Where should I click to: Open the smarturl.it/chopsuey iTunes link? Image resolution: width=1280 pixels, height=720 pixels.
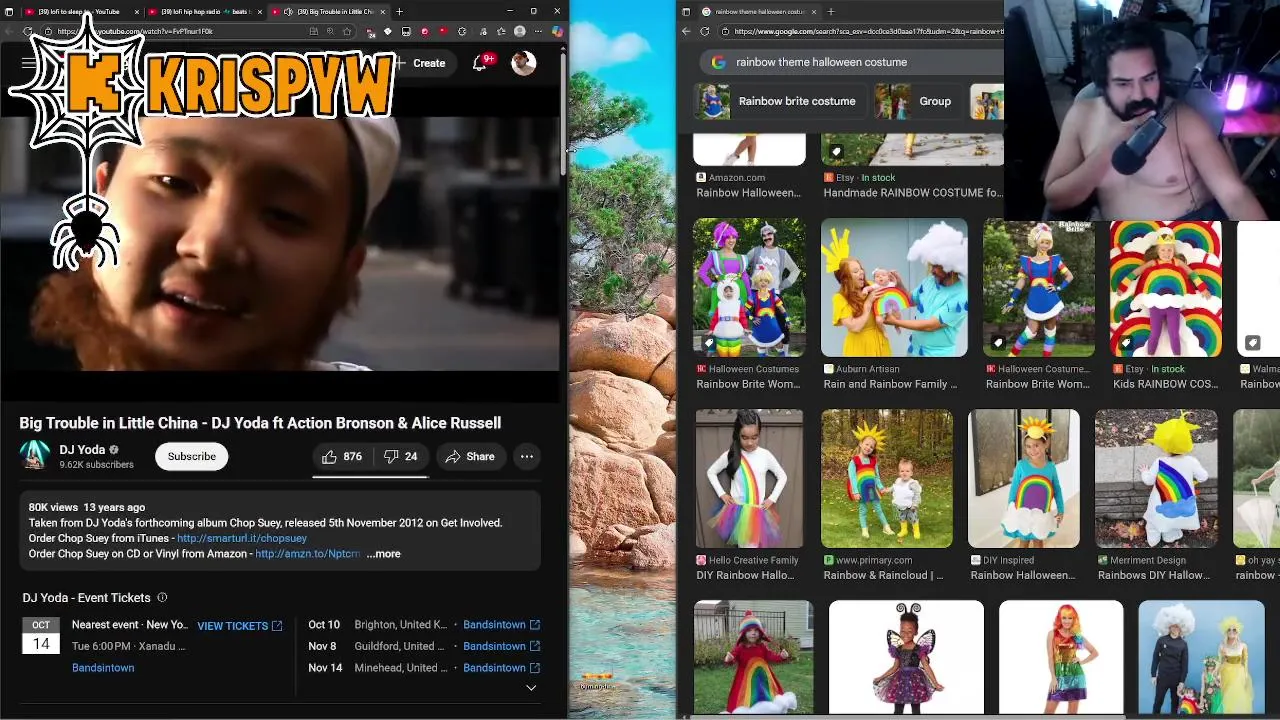tap(242, 538)
